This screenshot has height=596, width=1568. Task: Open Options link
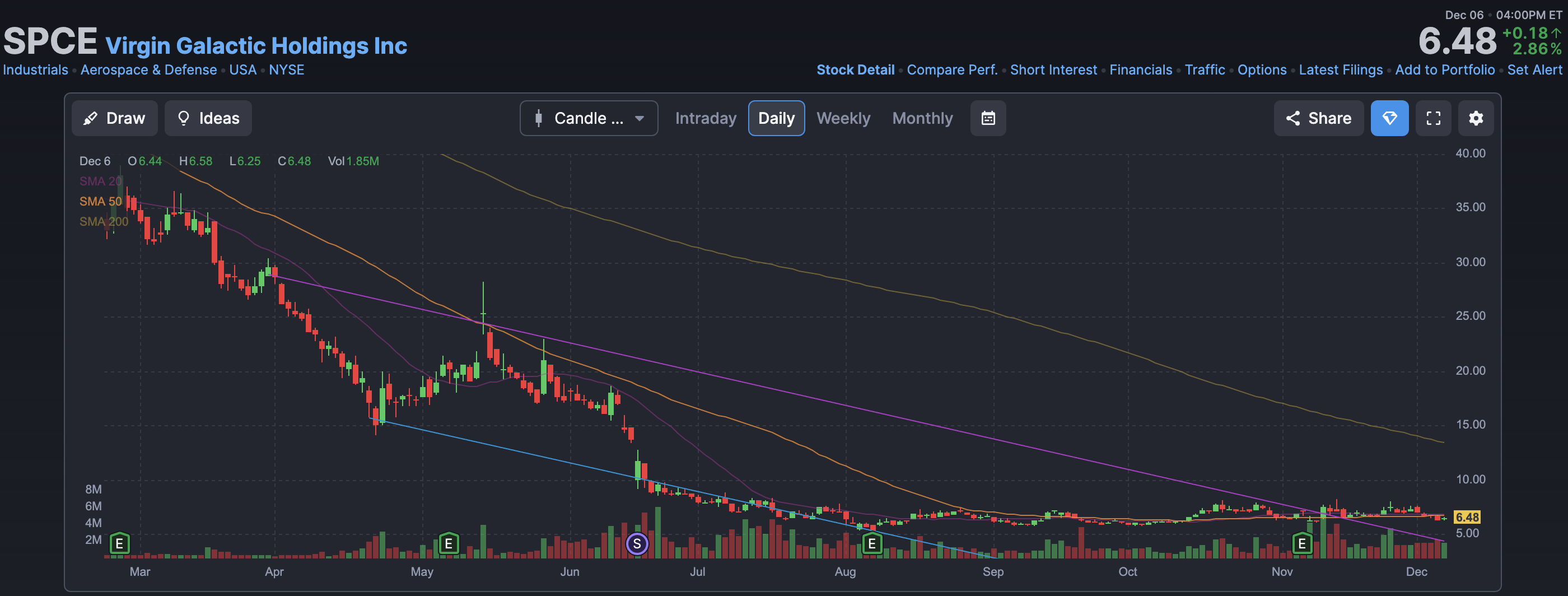click(1262, 70)
